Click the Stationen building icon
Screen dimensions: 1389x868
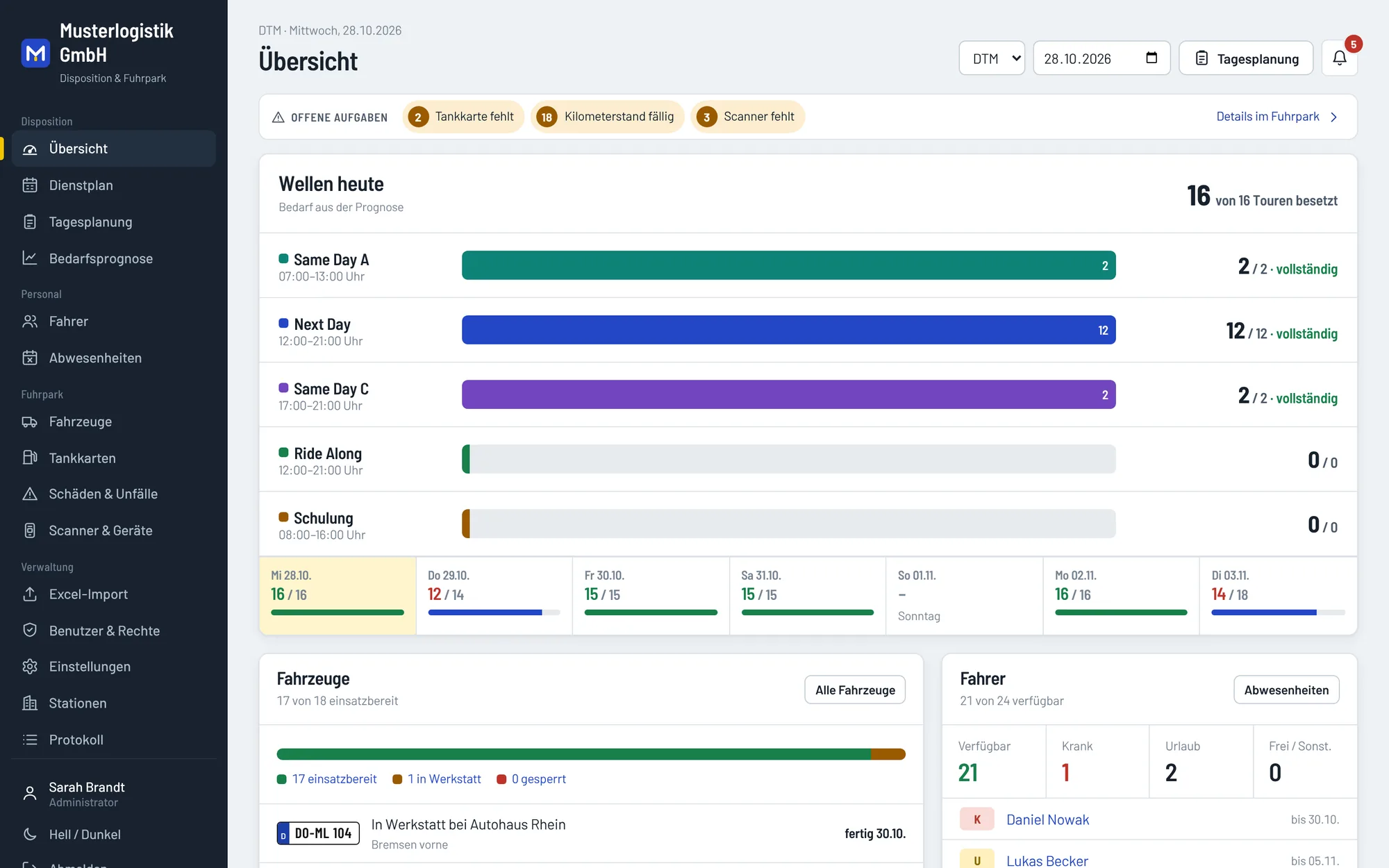point(30,703)
